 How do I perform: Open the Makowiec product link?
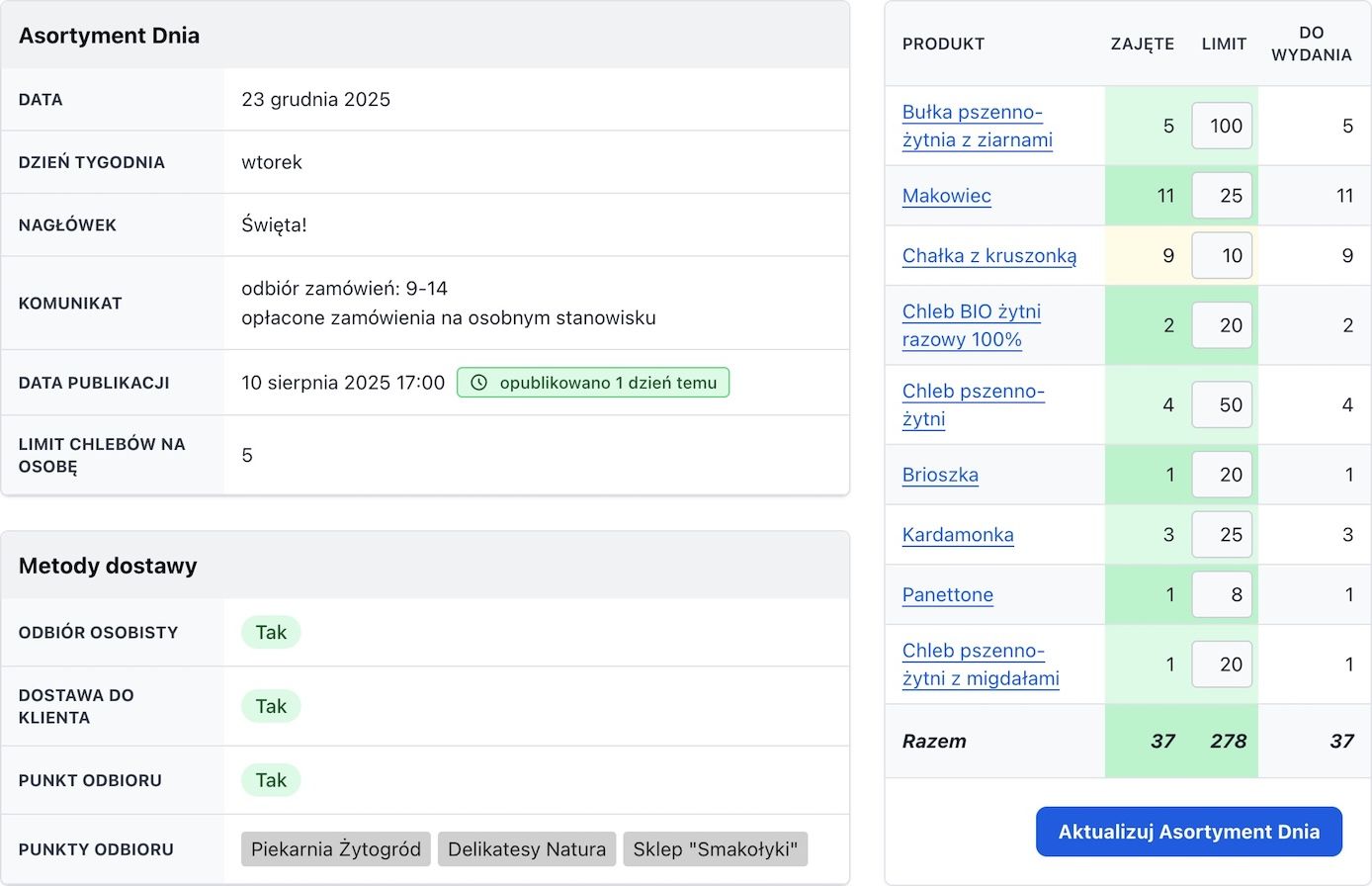click(x=946, y=196)
